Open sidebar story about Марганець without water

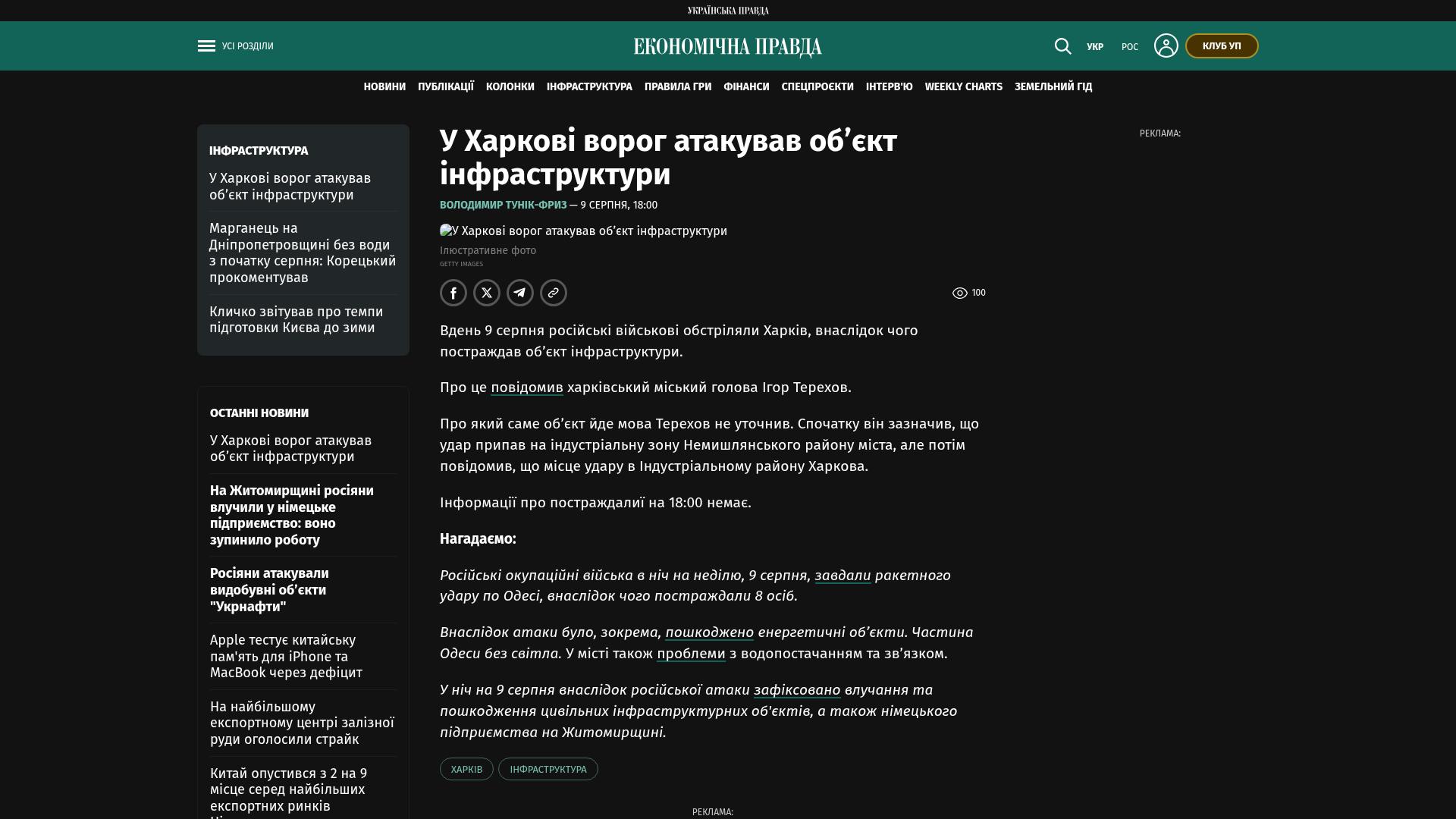tap(303, 253)
